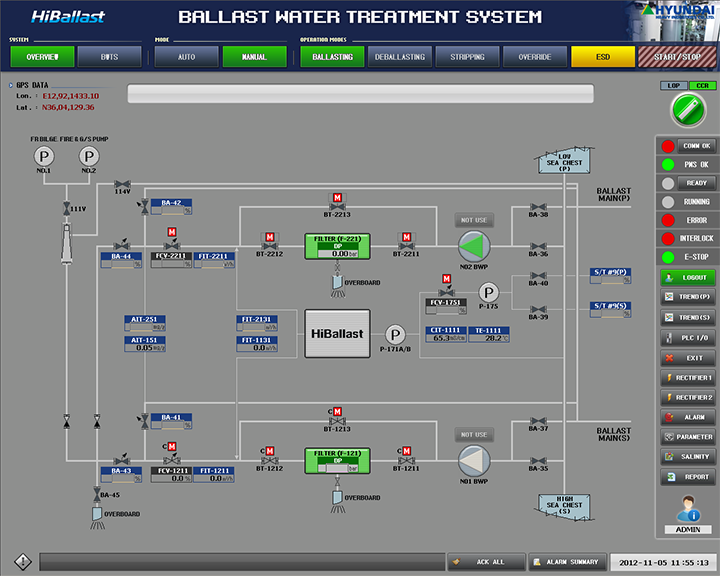The height and width of the screenshot is (576, 720).
Task: Select DEBALLASTING operation mode
Action: tap(400, 57)
